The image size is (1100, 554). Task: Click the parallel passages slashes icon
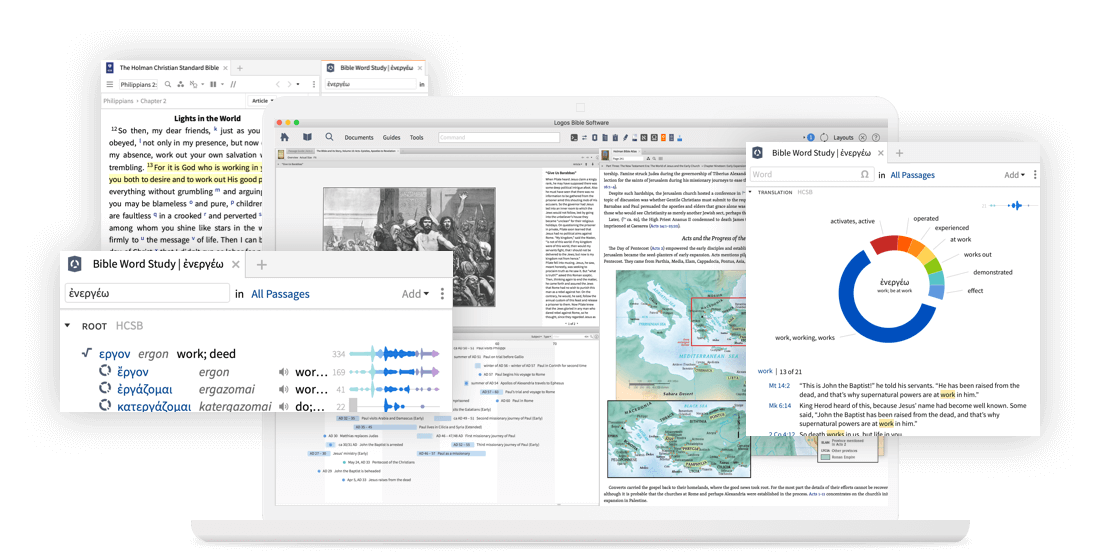pos(234,84)
